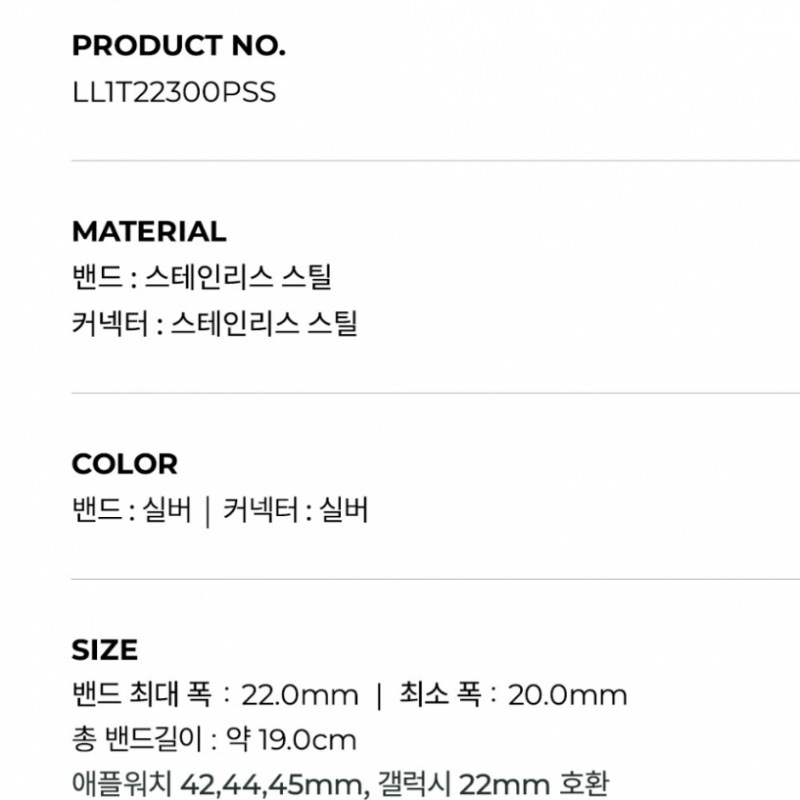Click the connector silver color text
The width and height of the screenshot is (800, 800).
coord(296,510)
